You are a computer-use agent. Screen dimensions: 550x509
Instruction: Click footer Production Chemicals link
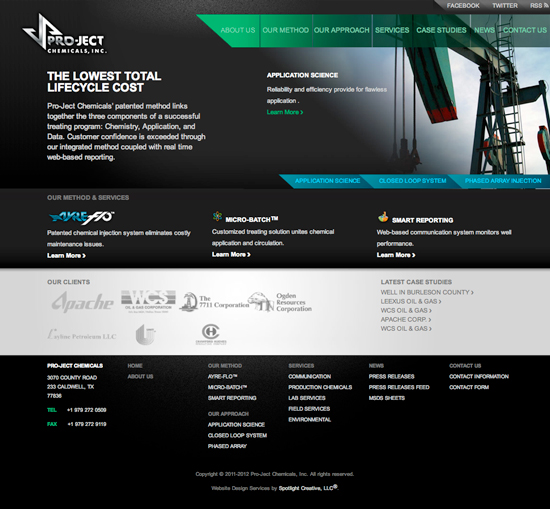[320, 387]
